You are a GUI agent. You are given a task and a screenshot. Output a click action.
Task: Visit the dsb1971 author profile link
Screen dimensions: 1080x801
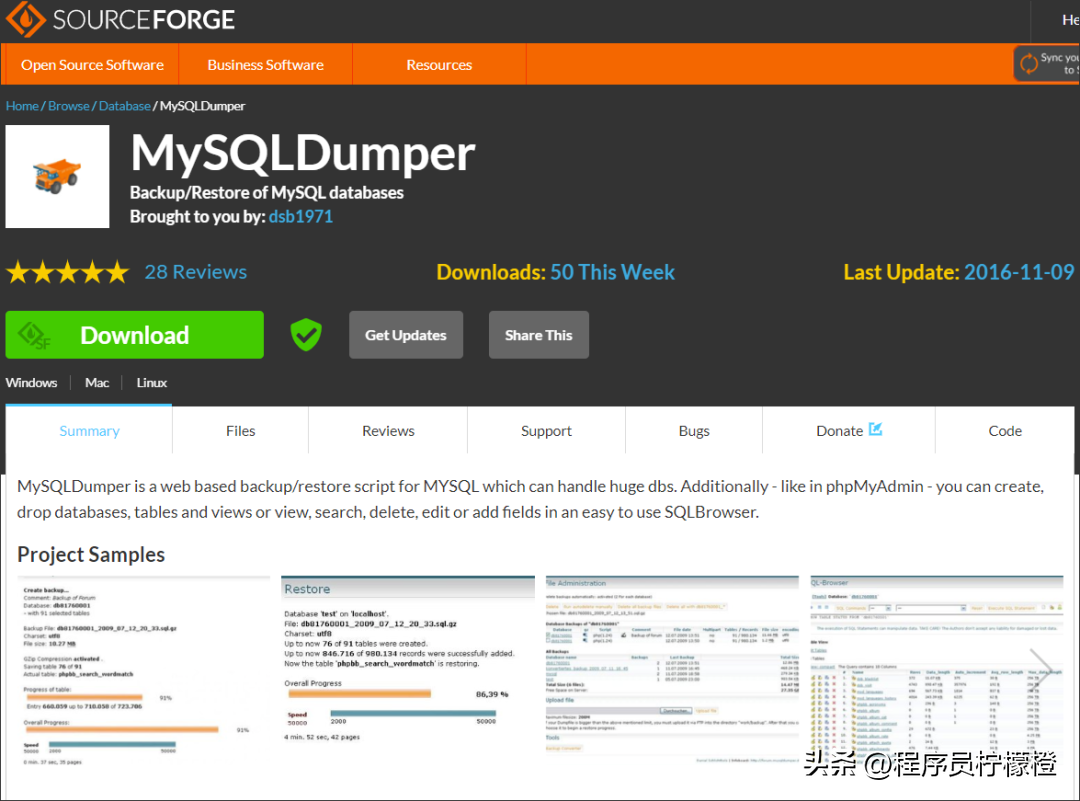point(300,216)
